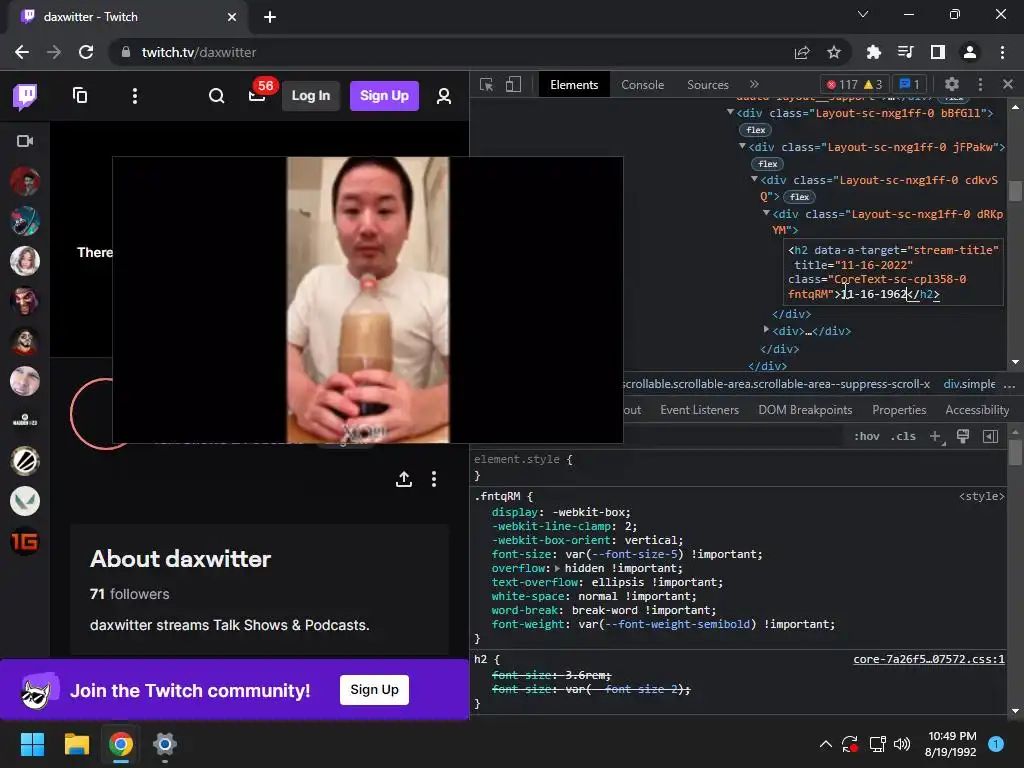The width and height of the screenshot is (1024, 768).
Task: Switch to the Elements tab
Action: pos(574,85)
